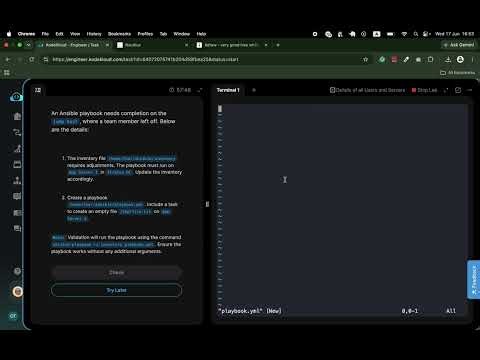Click the task timer display
The image size is (480, 360).
pos(180,90)
